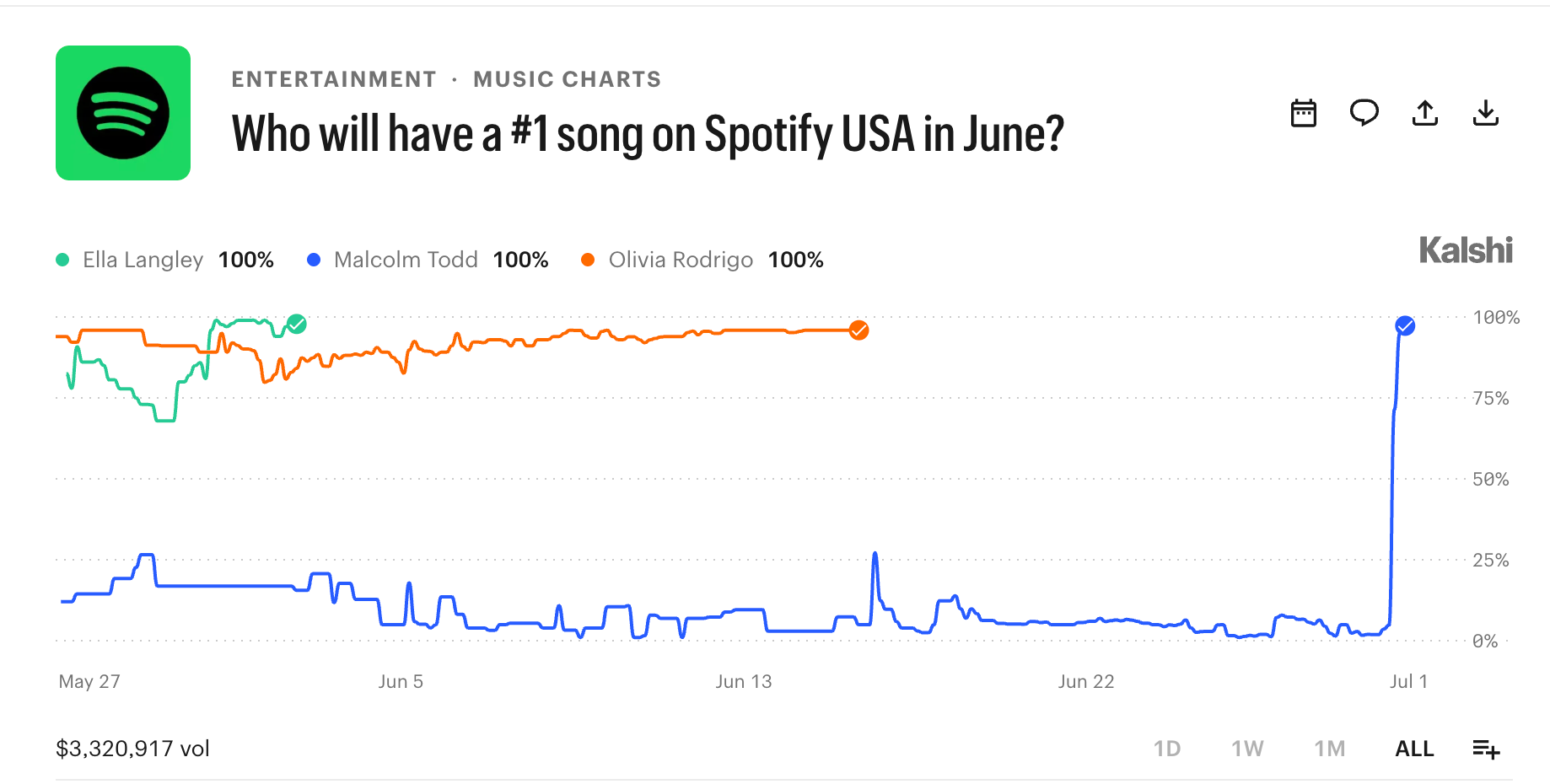Select the ALL time range
1550x784 pixels.
tap(1414, 749)
